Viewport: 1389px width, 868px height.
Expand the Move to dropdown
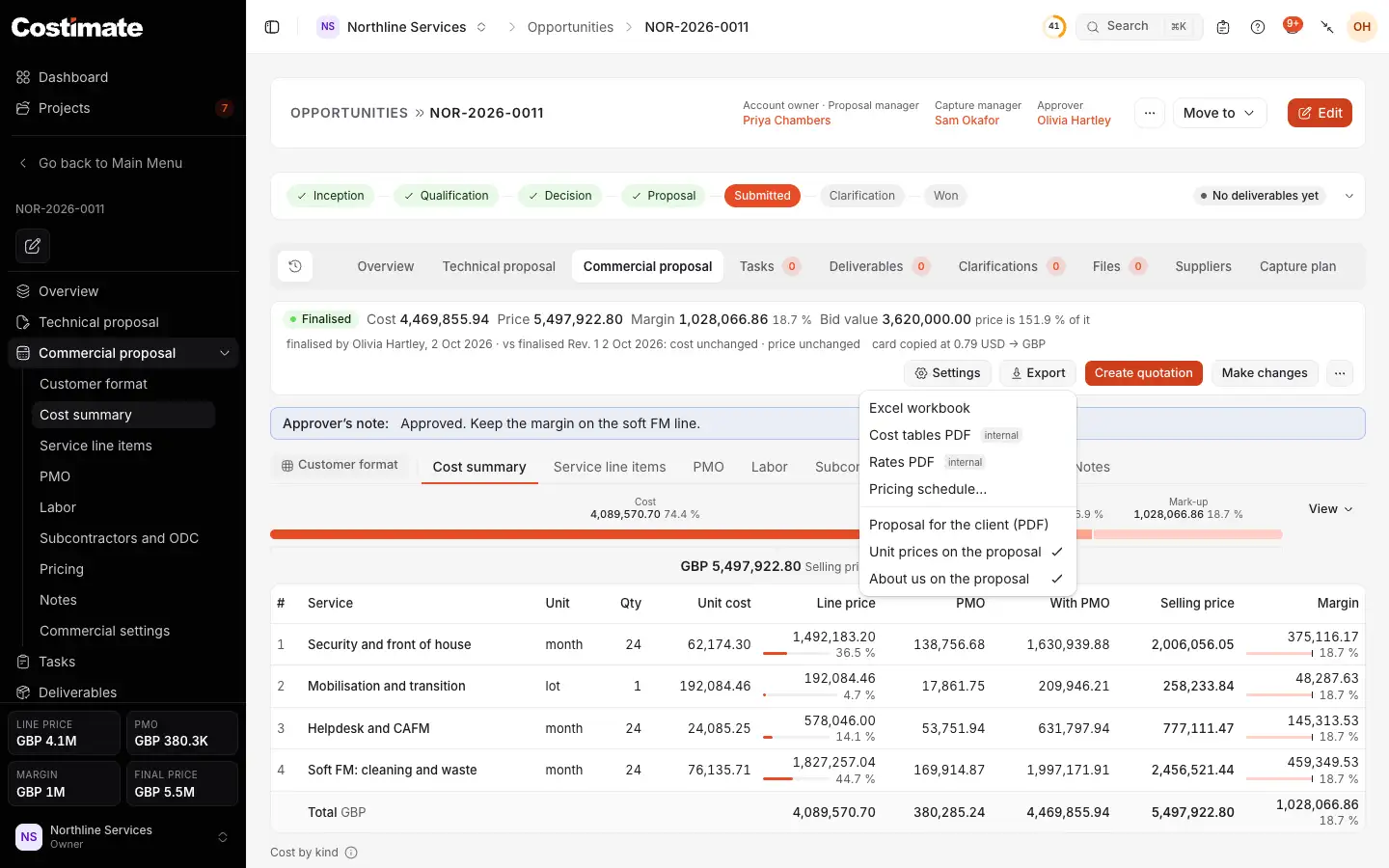(x=1219, y=113)
